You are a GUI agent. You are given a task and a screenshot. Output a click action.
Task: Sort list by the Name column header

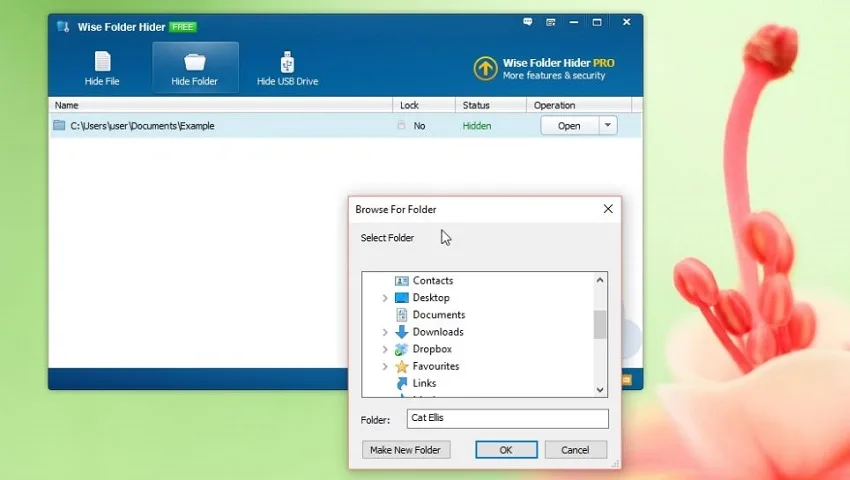pyautogui.click(x=221, y=105)
